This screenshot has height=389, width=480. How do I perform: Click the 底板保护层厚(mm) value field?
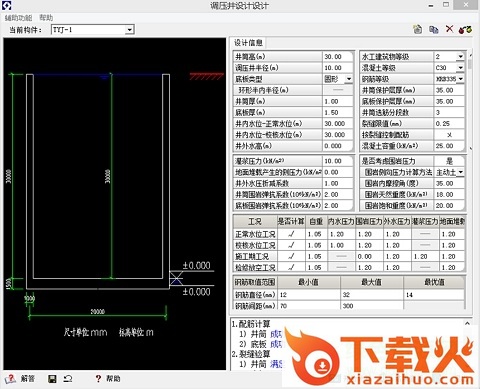[449, 101]
